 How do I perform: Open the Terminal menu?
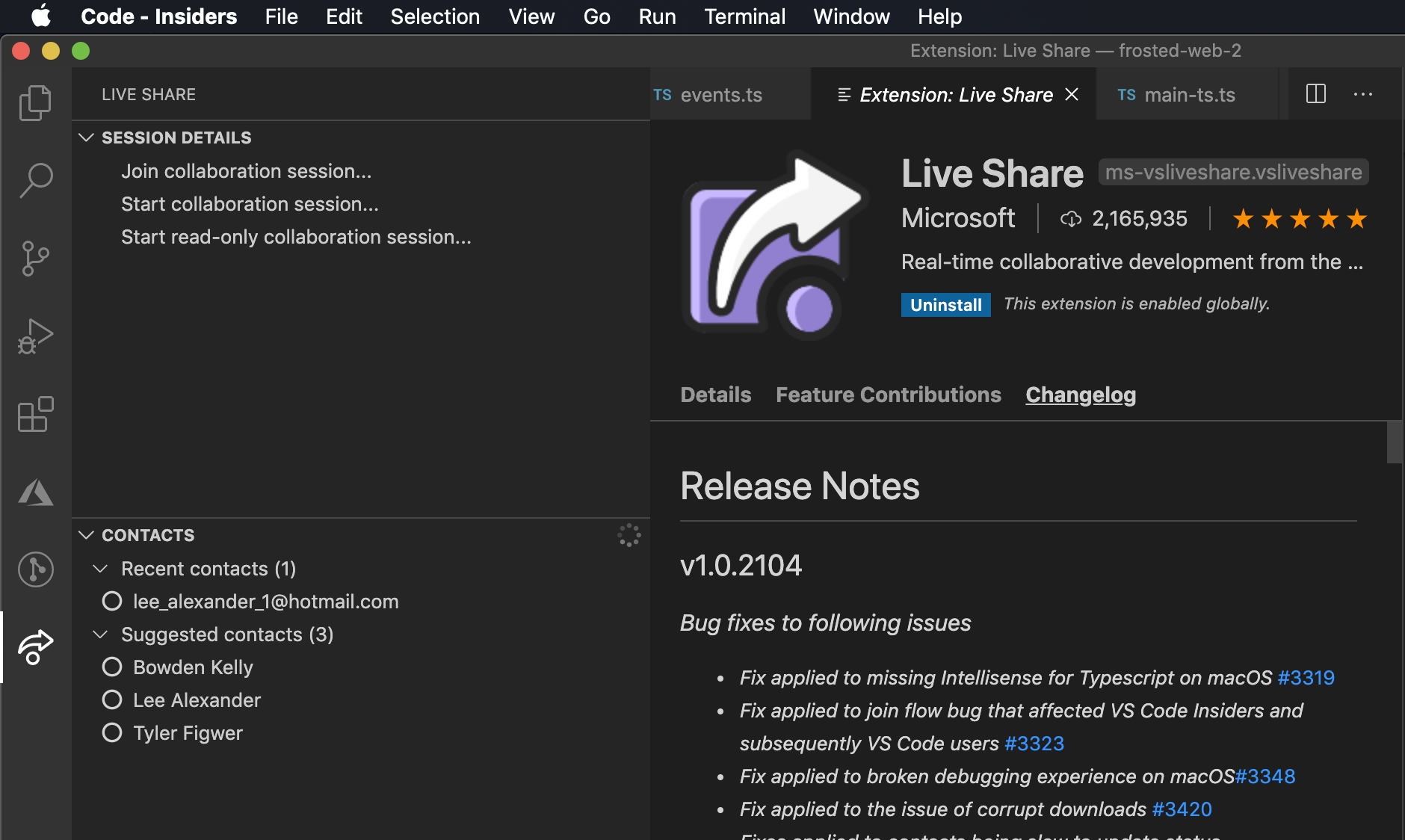(744, 16)
